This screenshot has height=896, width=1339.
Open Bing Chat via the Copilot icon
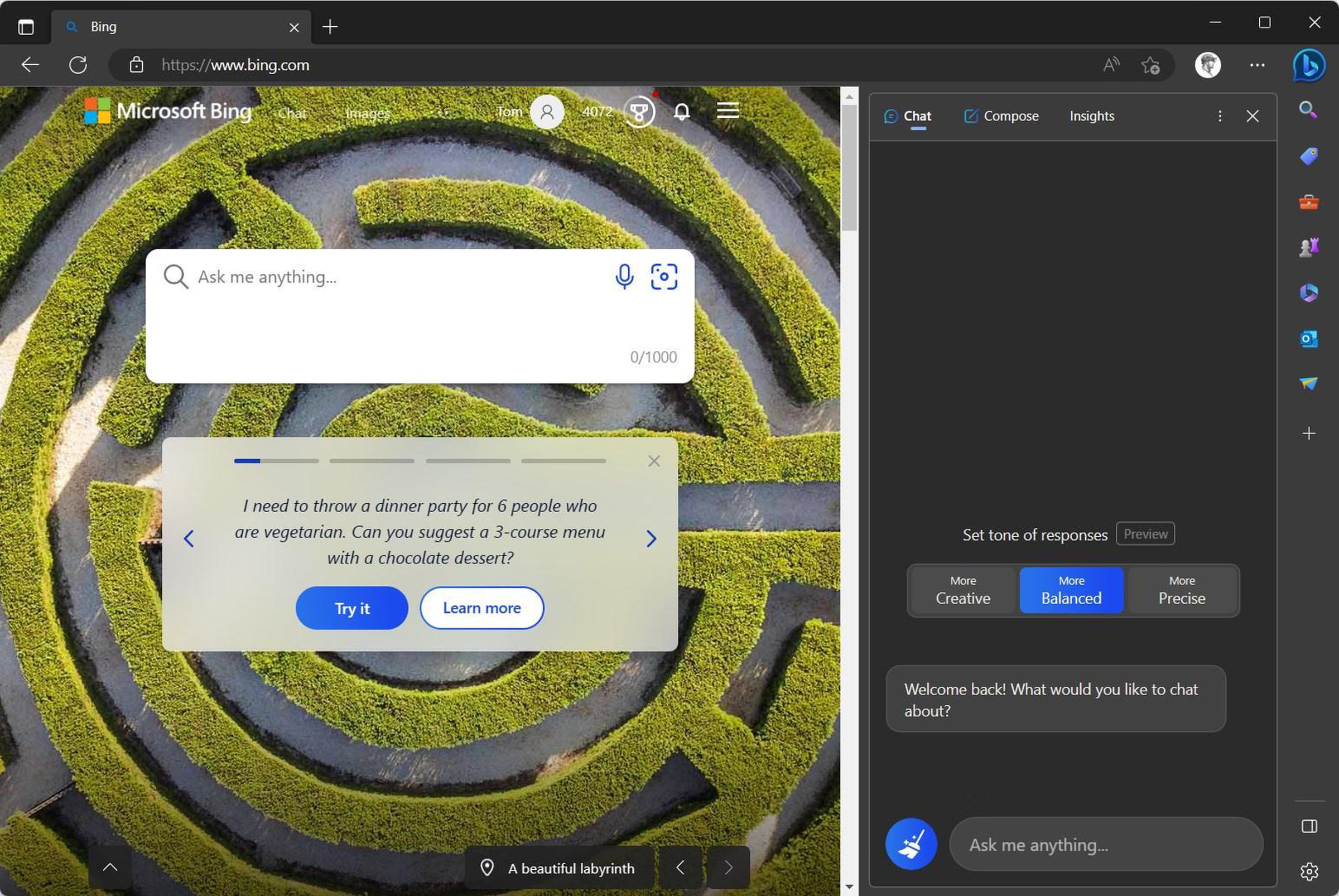[x=1309, y=65]
